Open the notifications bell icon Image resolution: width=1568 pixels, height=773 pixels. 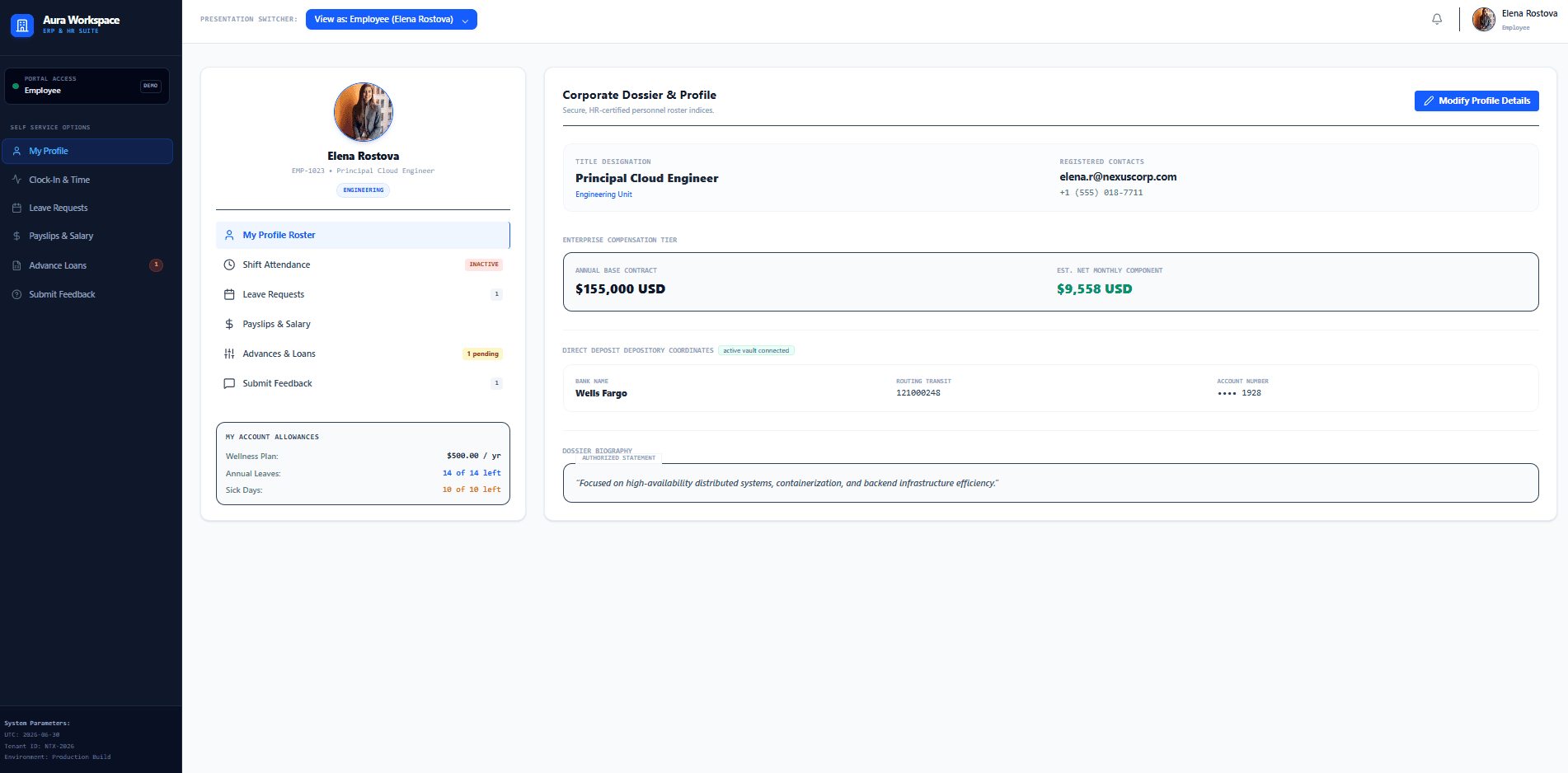(x=1437, y=19)
